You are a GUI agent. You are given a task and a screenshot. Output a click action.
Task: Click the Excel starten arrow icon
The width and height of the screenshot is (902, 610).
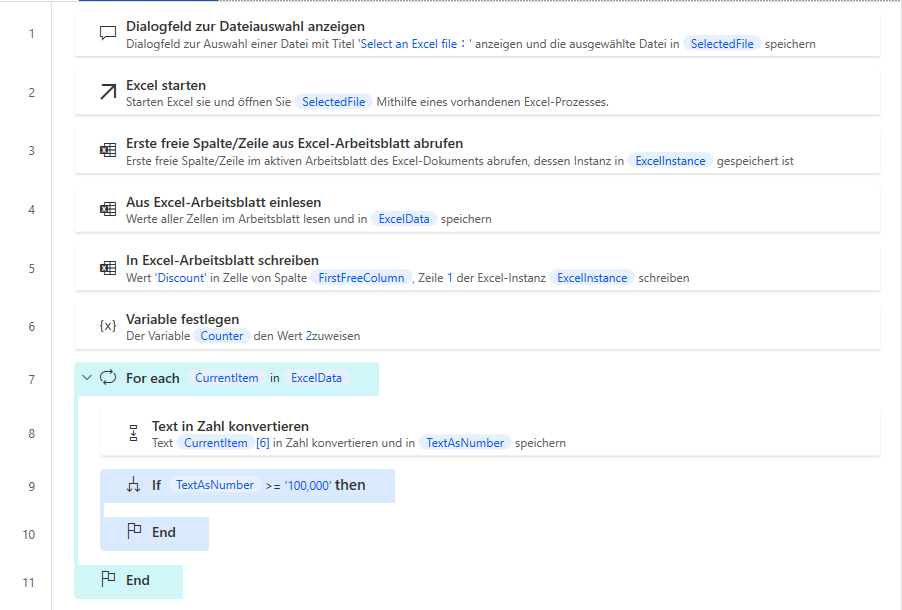coord(108,92)
